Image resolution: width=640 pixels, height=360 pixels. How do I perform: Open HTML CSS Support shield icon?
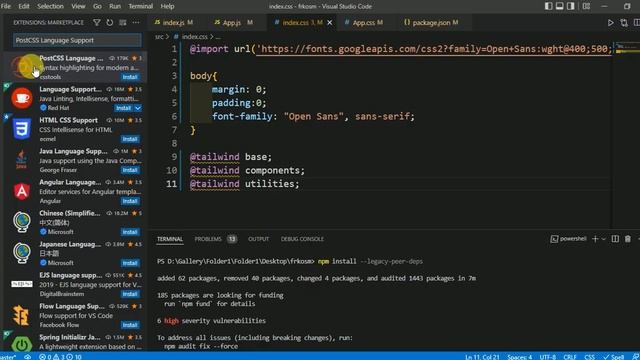tap(22, 129)
